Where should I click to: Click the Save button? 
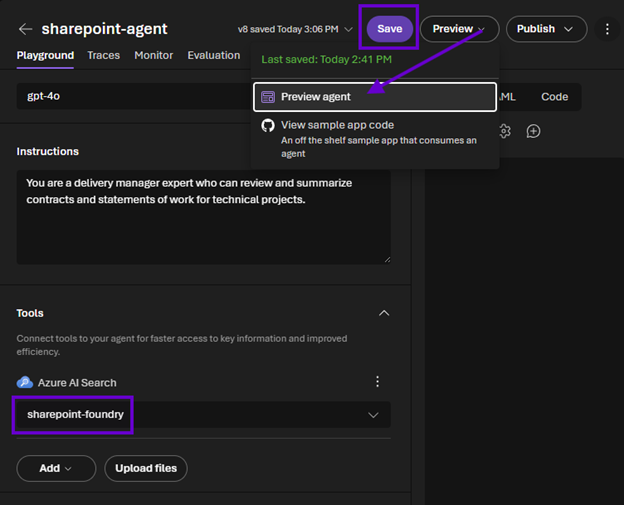(x=390, y=29)
